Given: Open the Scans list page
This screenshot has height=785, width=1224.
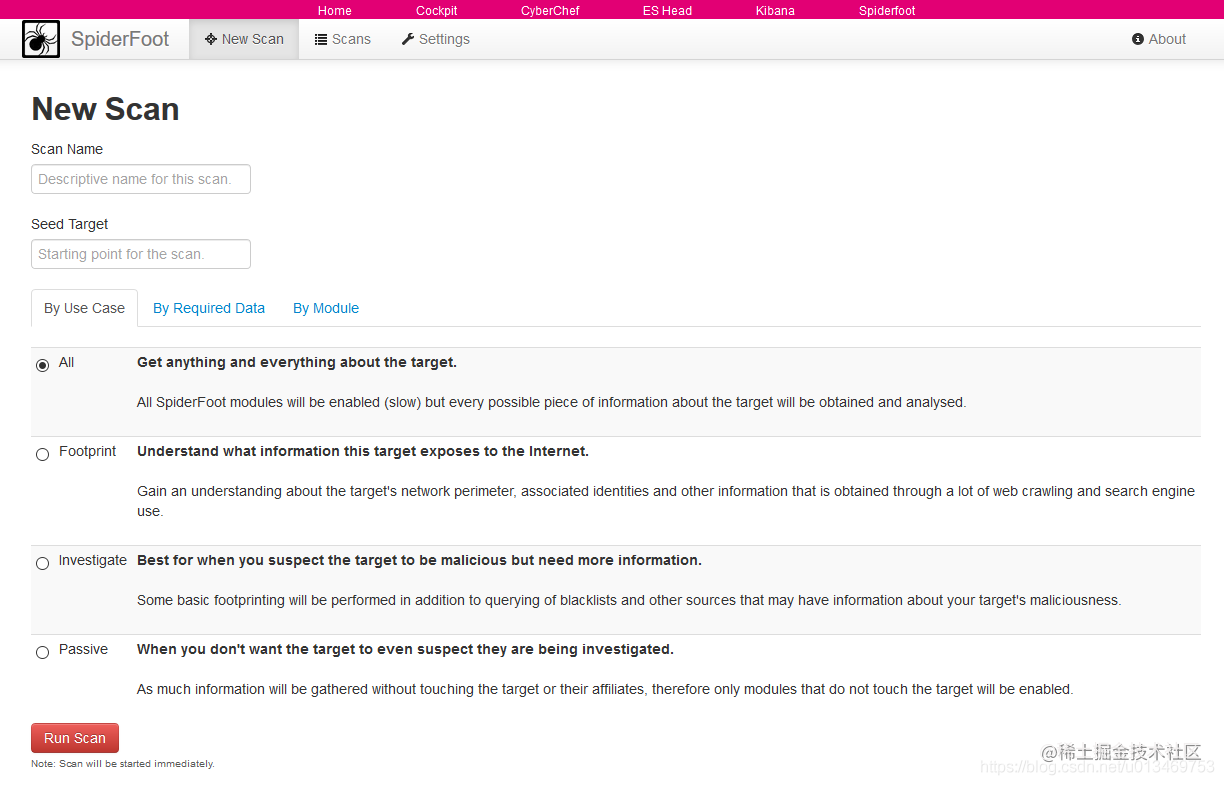Looking at the screenshot, I should point(342,39).
